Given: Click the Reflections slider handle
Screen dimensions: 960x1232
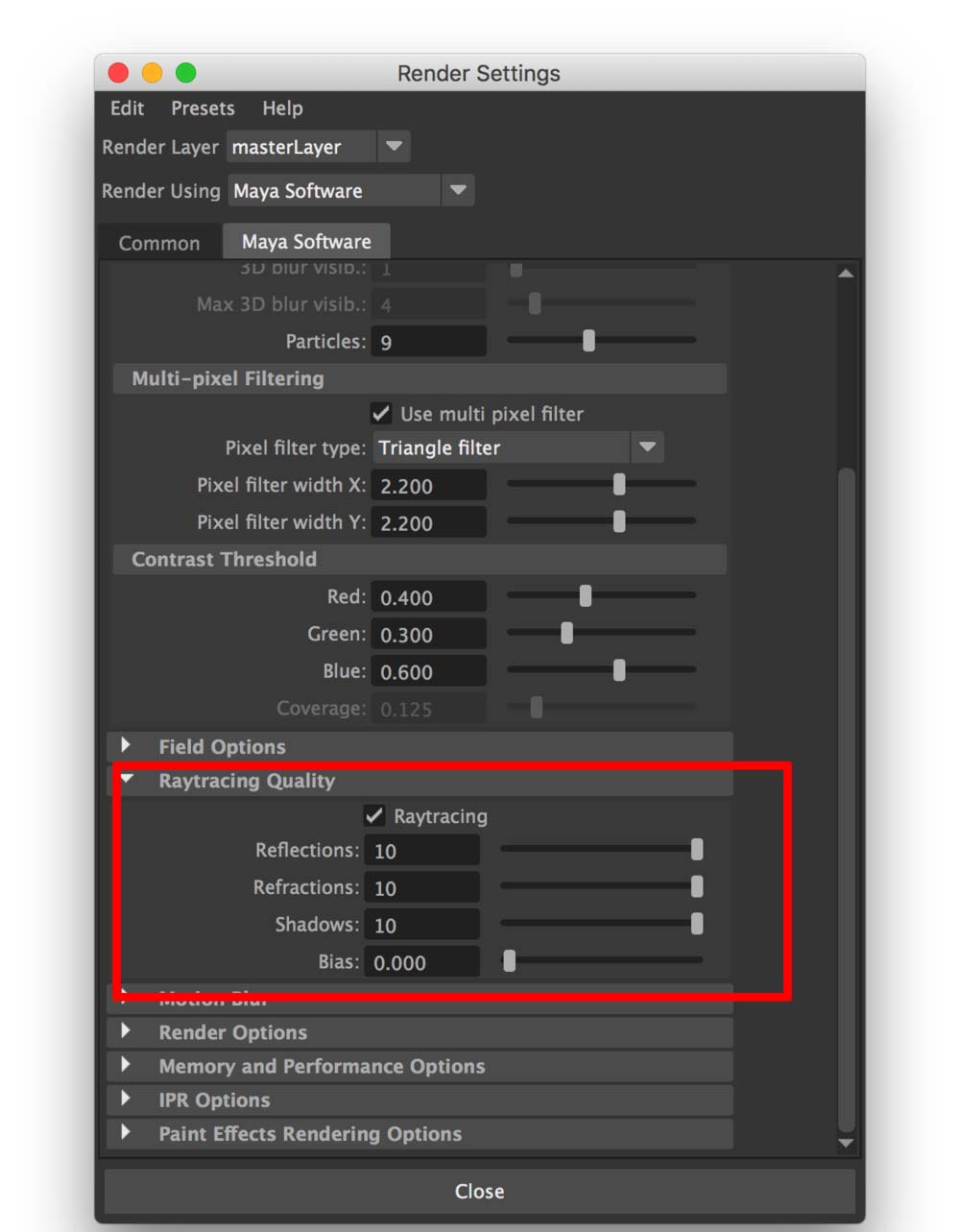Looking at the screenshot, I should click(697, 849).
